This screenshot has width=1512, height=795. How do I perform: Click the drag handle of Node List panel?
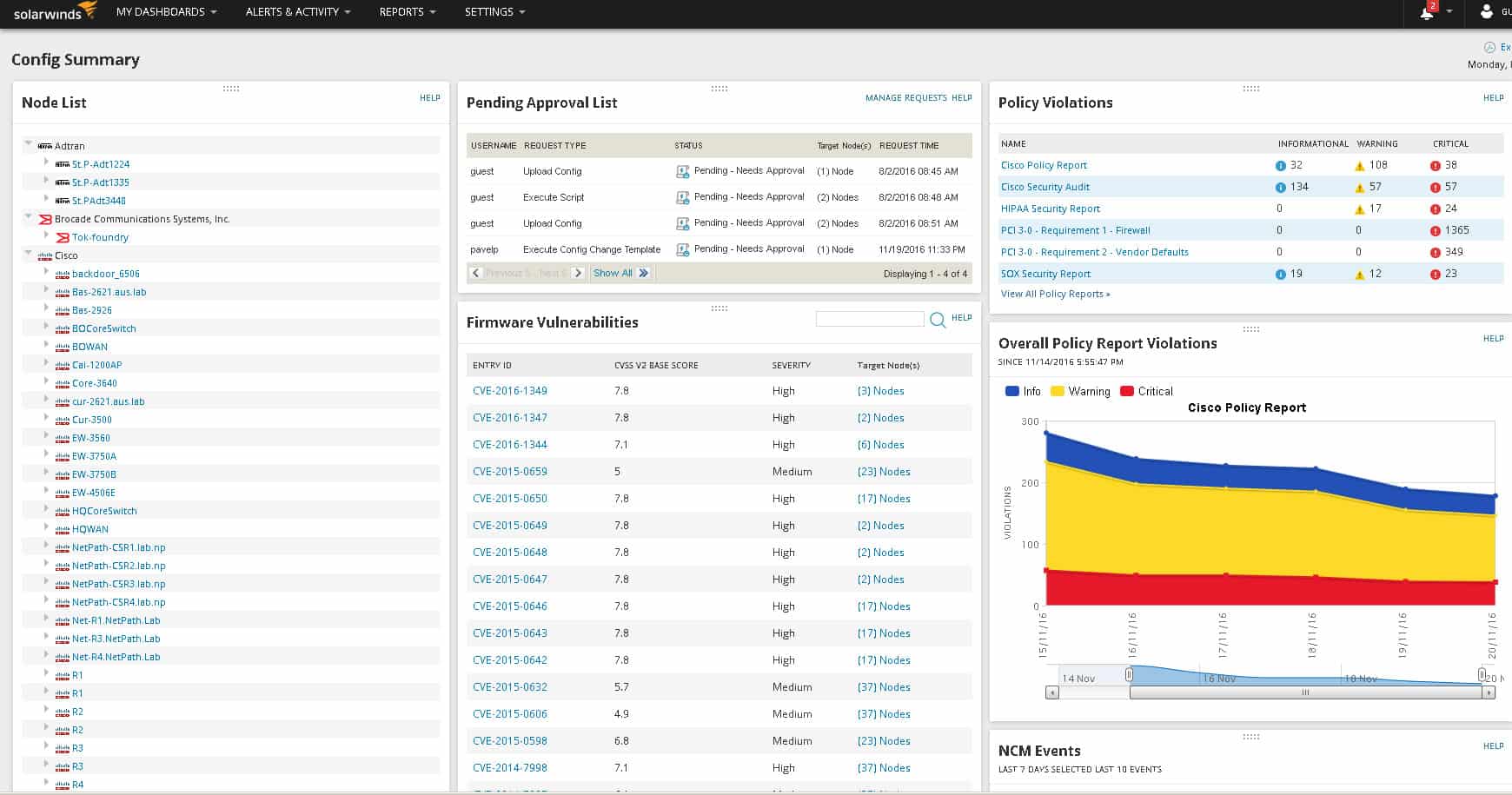point(231,89)
